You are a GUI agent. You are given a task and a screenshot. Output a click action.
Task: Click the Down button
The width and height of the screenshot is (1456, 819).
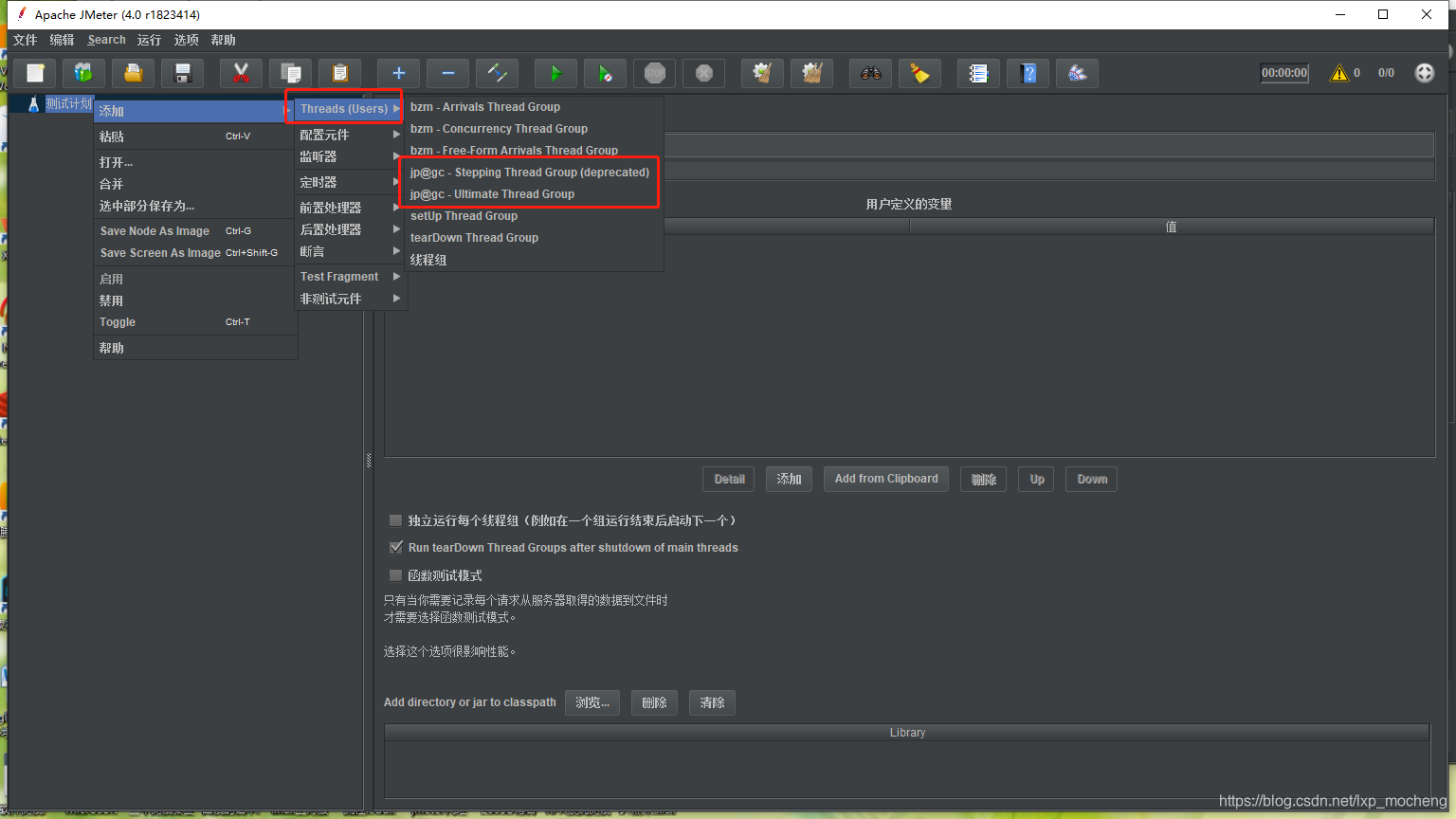click(1092, 480)
